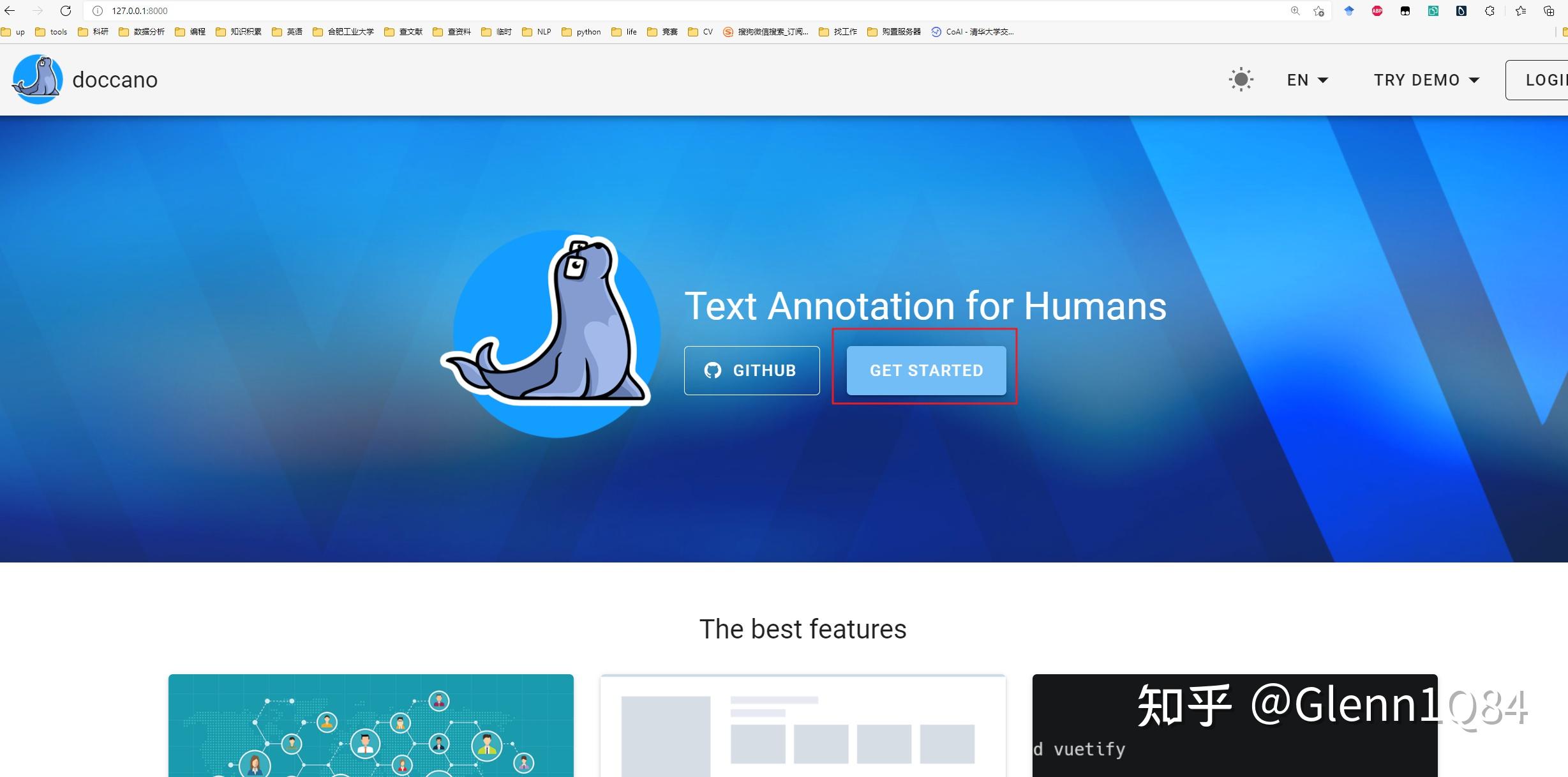Open the favorites list icon
The height and width of the screenshot is (777, 1568).
pyautogui.click(x=1521, y=11)
